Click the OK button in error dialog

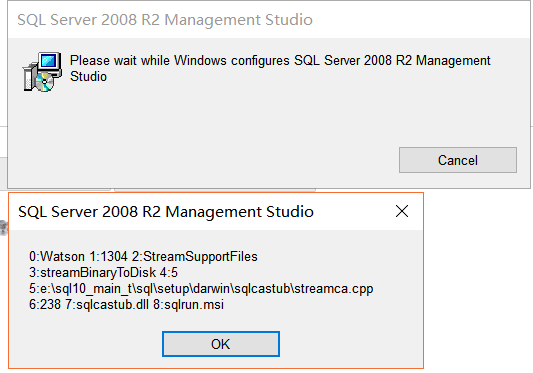221,344
